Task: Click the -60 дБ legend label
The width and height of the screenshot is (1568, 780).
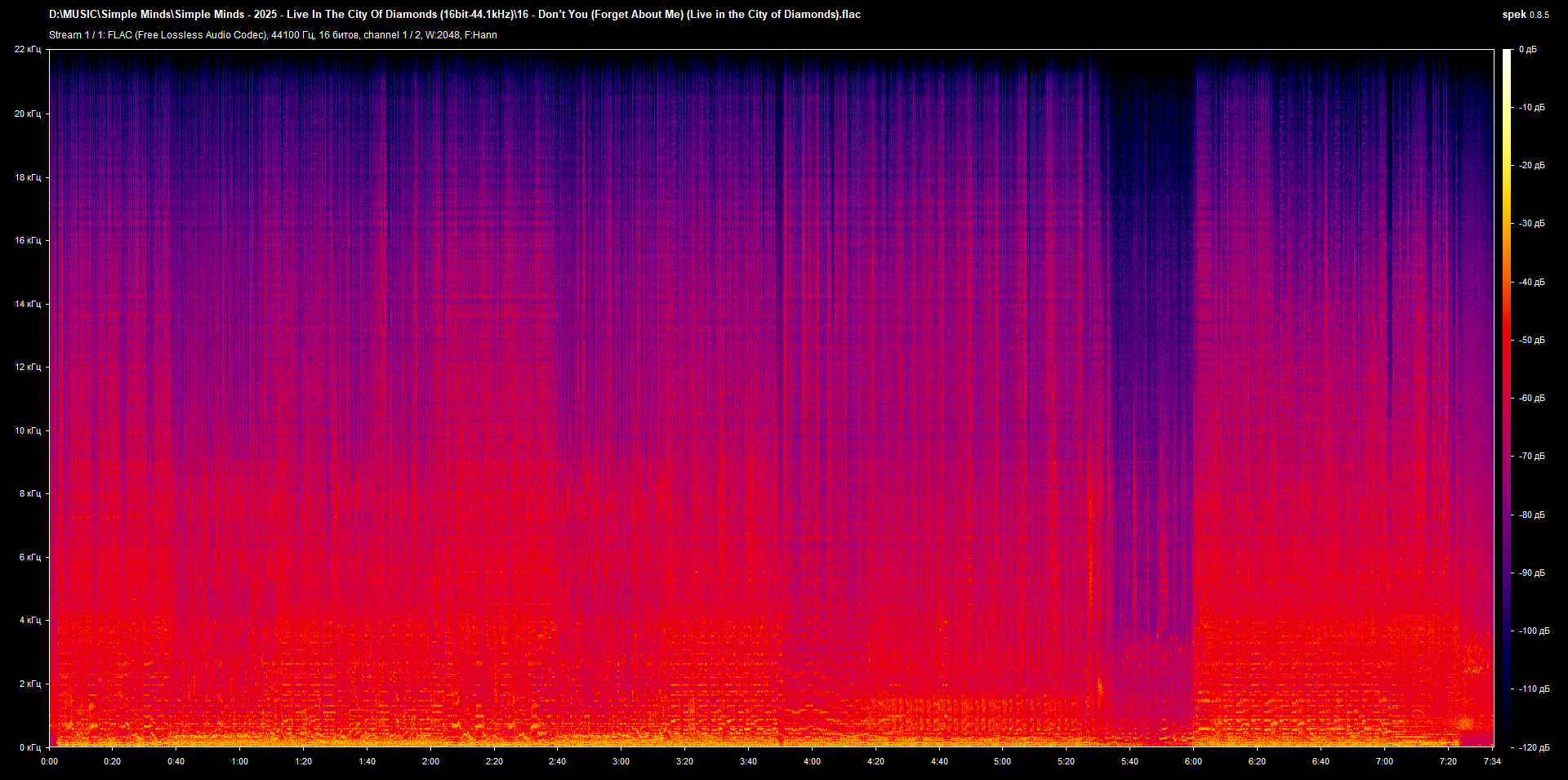Action: tap(1532, 399)
